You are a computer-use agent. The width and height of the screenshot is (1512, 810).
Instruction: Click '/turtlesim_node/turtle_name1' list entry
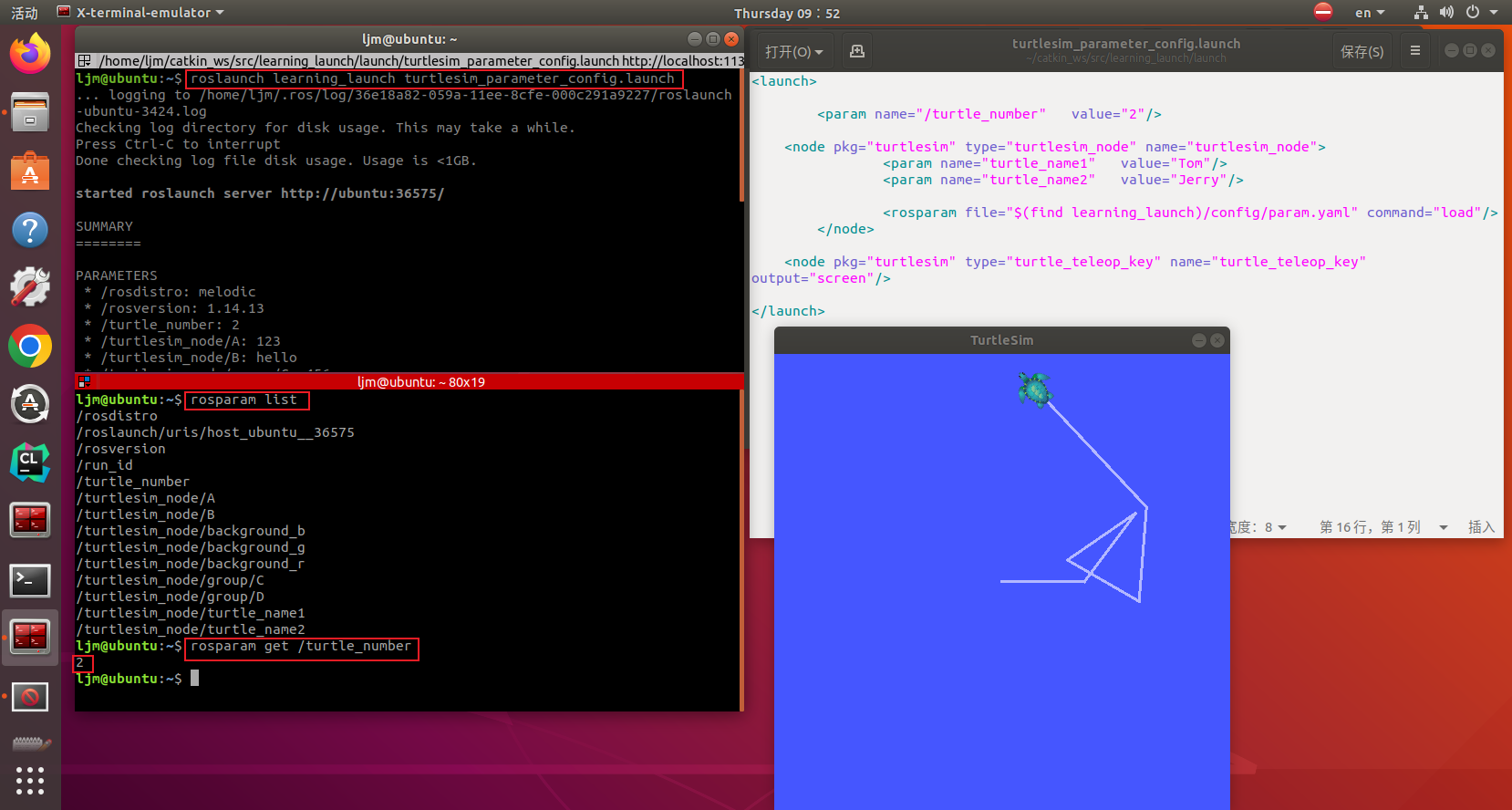pyautogui.click(x=191, y=613)
